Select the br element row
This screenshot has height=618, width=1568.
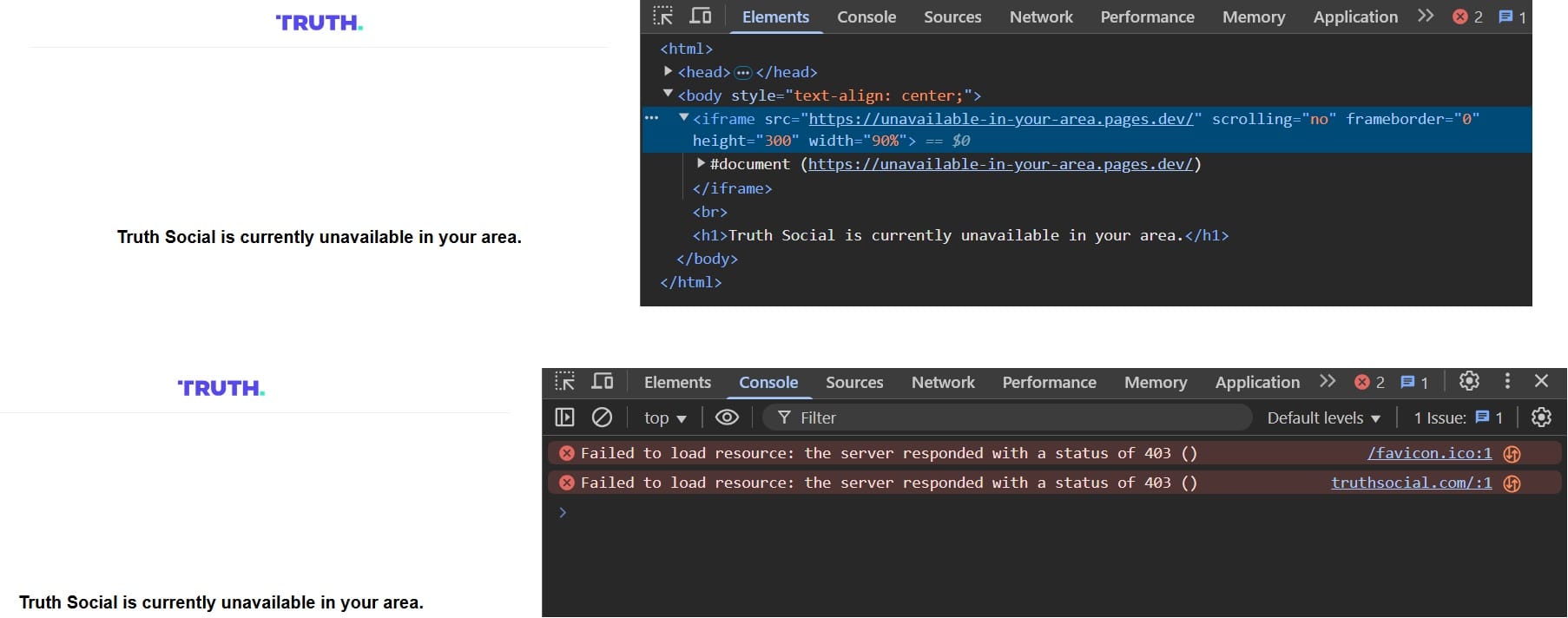coord(710,212)
